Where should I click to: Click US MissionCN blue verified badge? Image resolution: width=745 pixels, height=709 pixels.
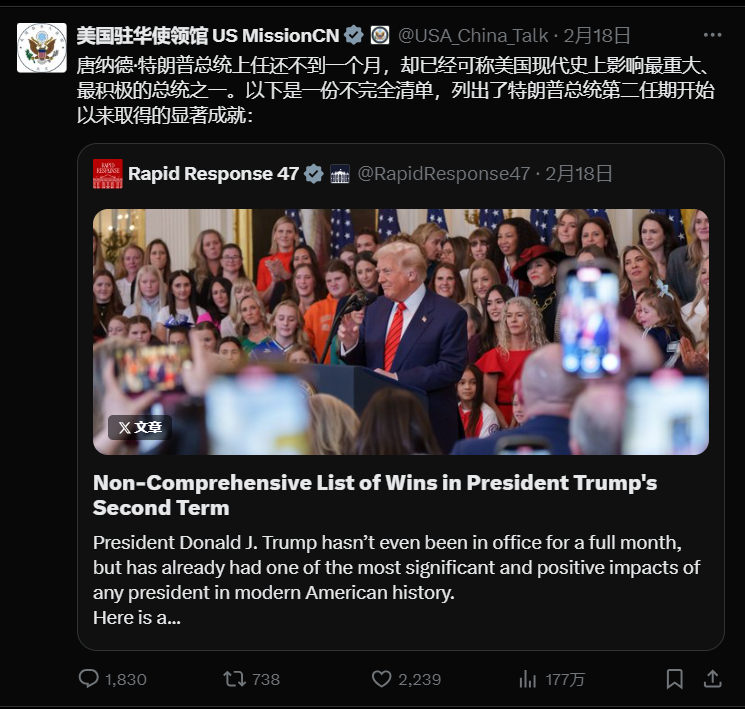pyautogui.click(x=353, y=35)
